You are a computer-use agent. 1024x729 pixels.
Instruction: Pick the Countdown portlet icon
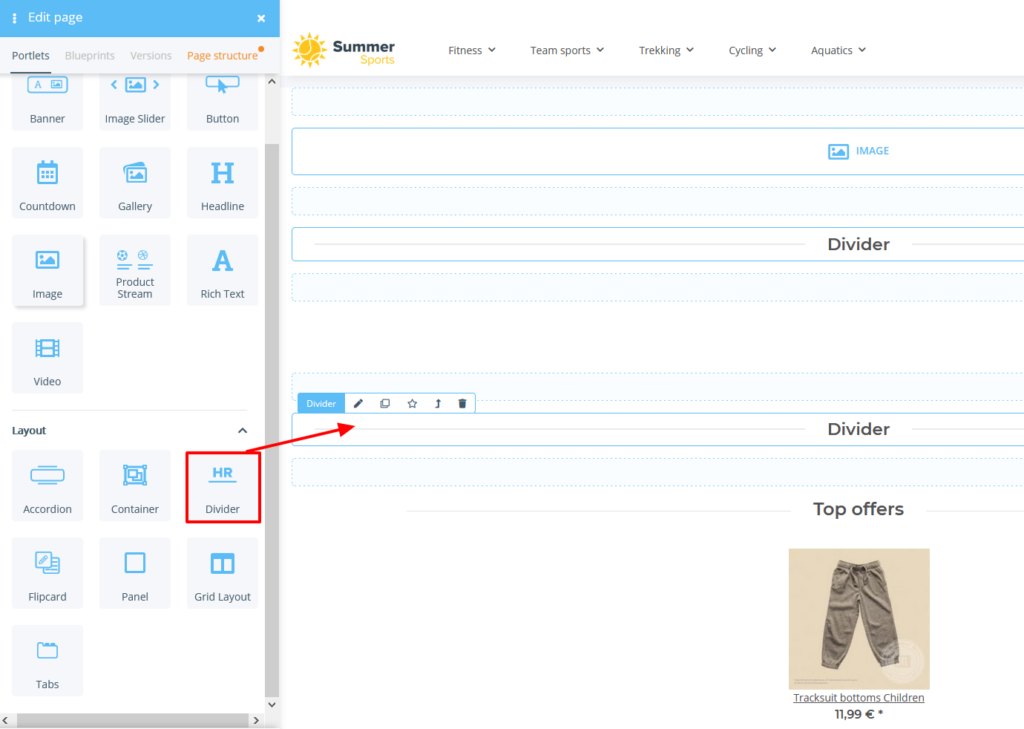(47, 182)
